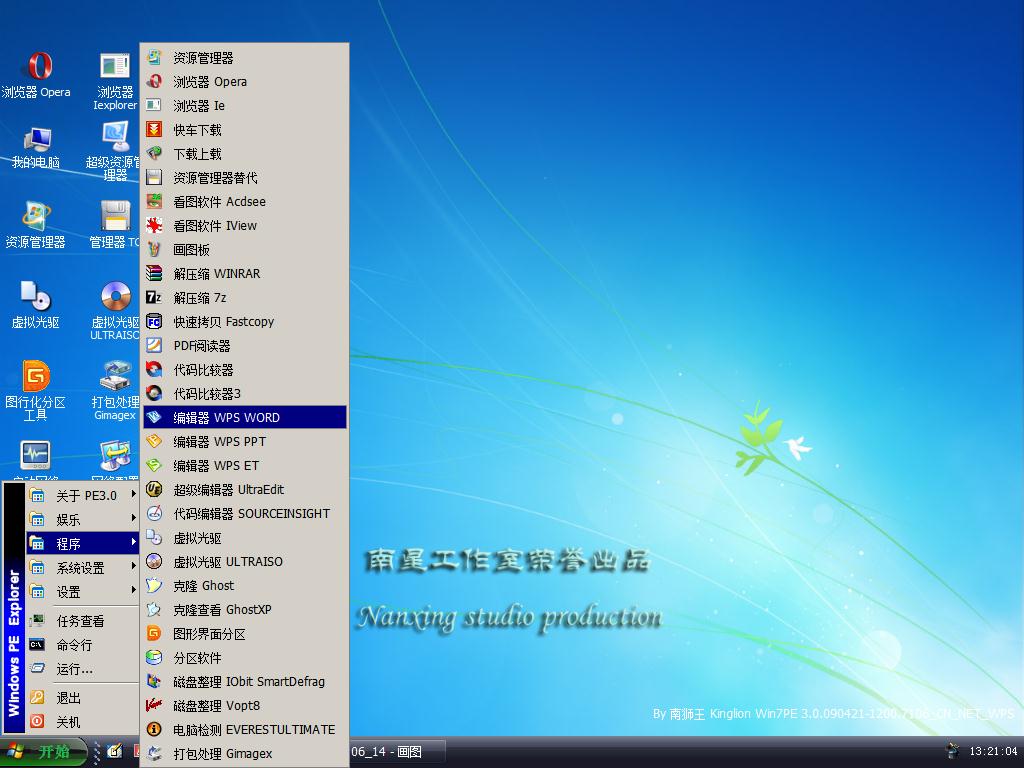Screen dimensions: 1024x768
Task: Open the 虚拟光驱 desktop icon
Action: 36,304
